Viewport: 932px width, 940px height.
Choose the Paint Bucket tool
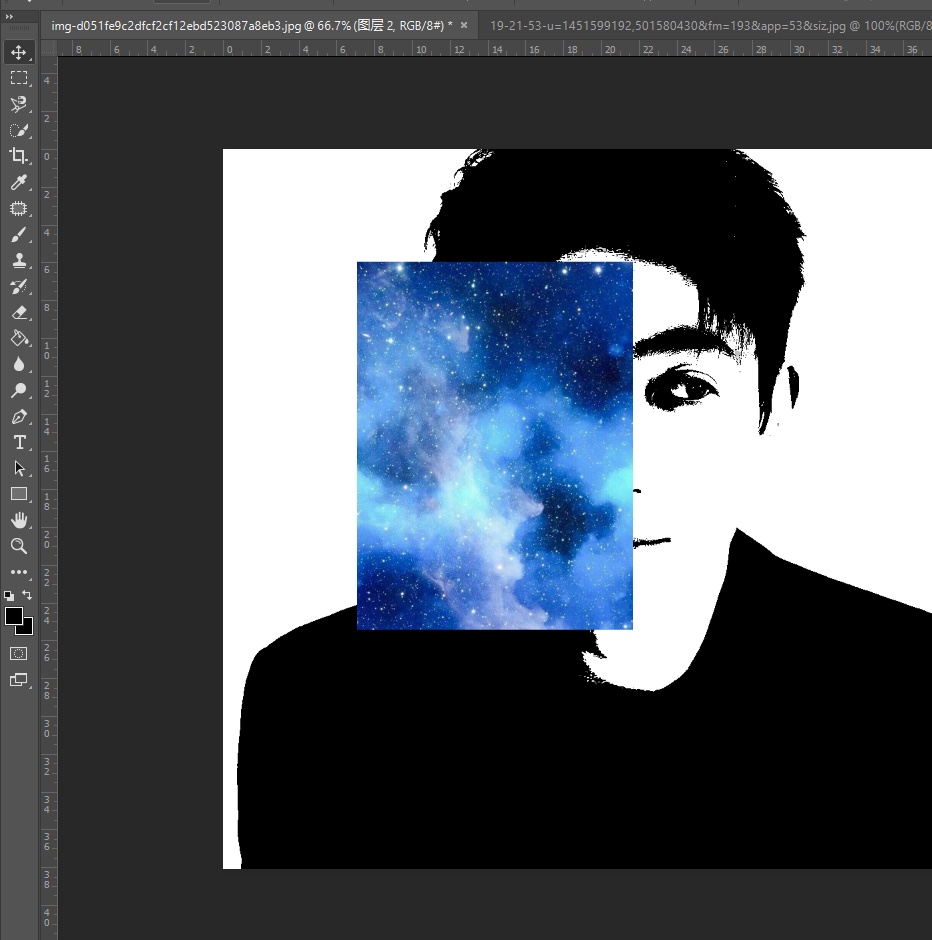click(x=18, y=339)
